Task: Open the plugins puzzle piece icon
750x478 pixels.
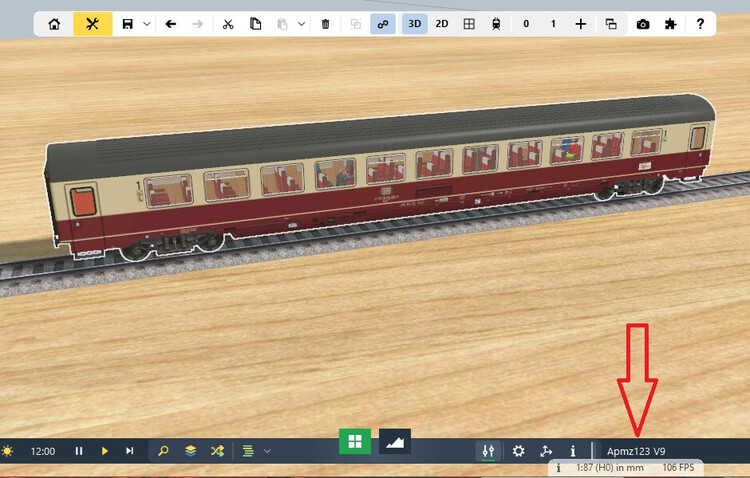Action: (x=671, y=24)
